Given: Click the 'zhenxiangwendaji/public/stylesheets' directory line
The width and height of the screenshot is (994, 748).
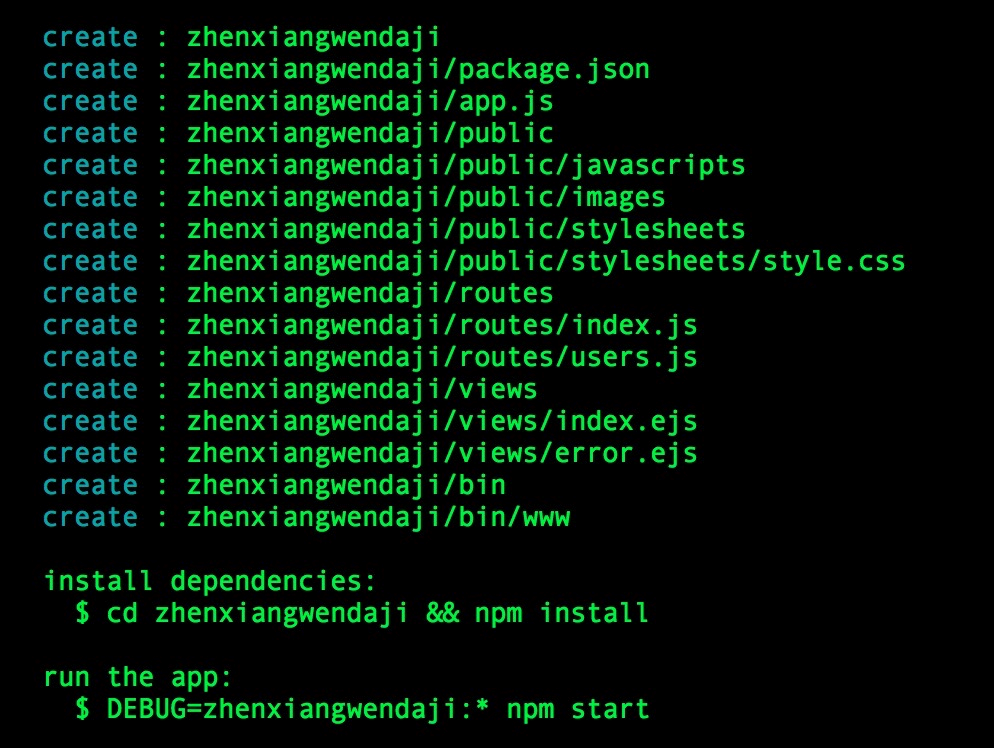Looking at the screenshot, I should [466, 229].
